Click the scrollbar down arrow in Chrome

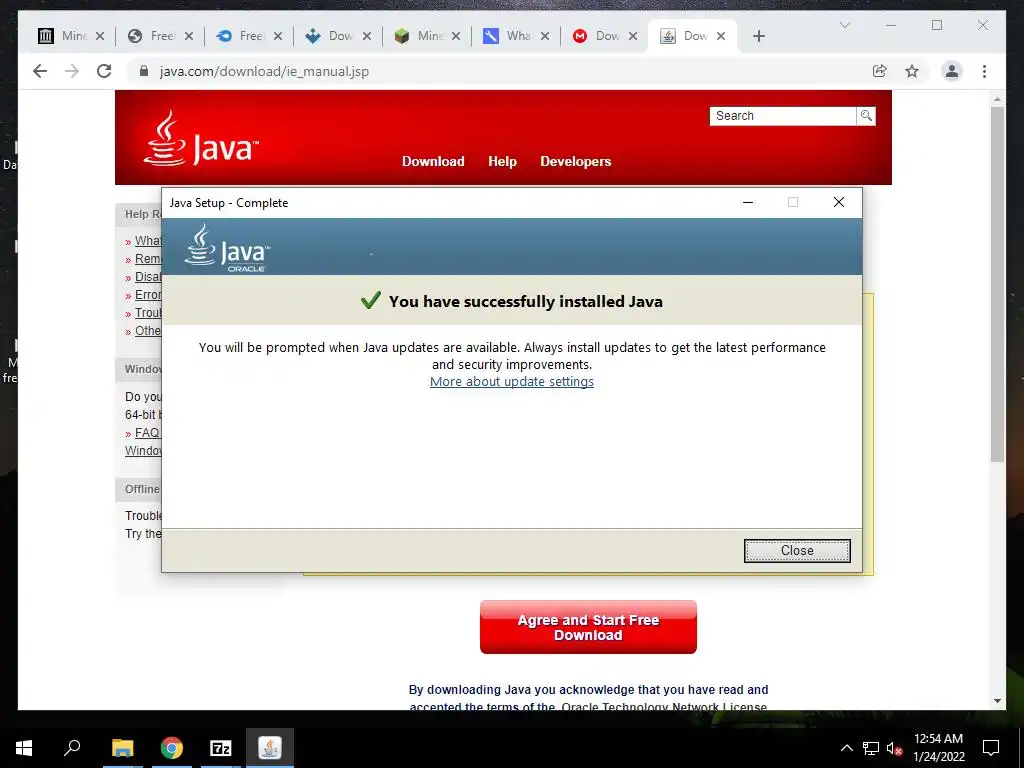tap(997, 701)
